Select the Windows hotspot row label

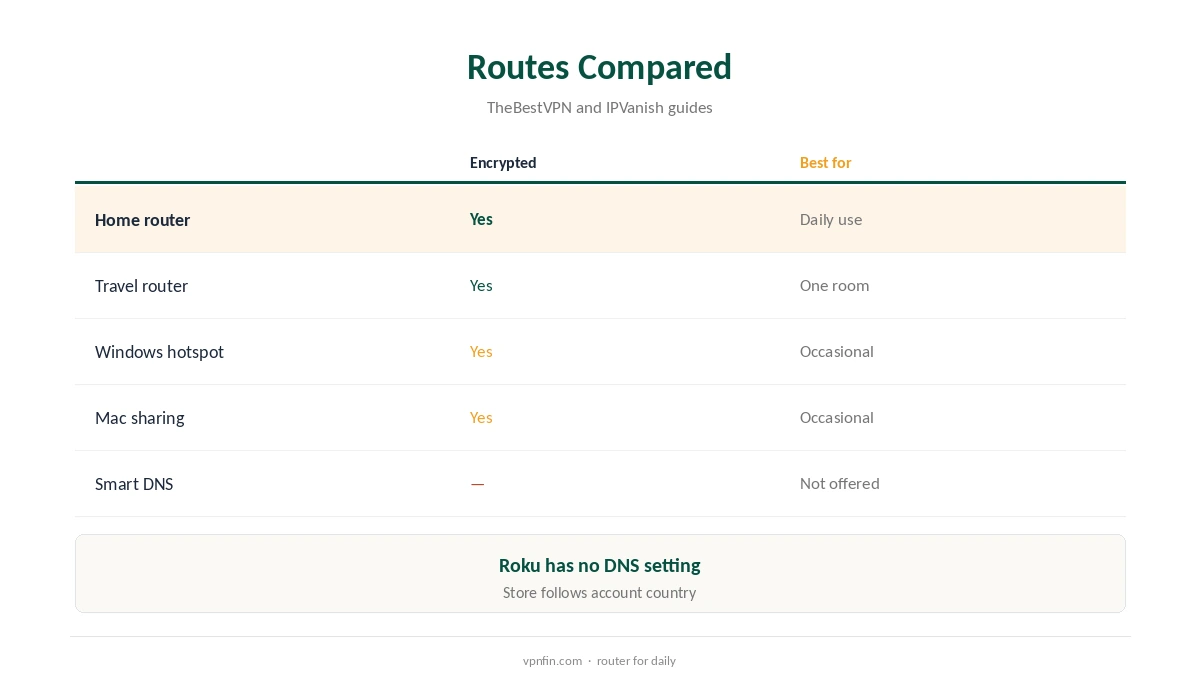tap(159, 352)
